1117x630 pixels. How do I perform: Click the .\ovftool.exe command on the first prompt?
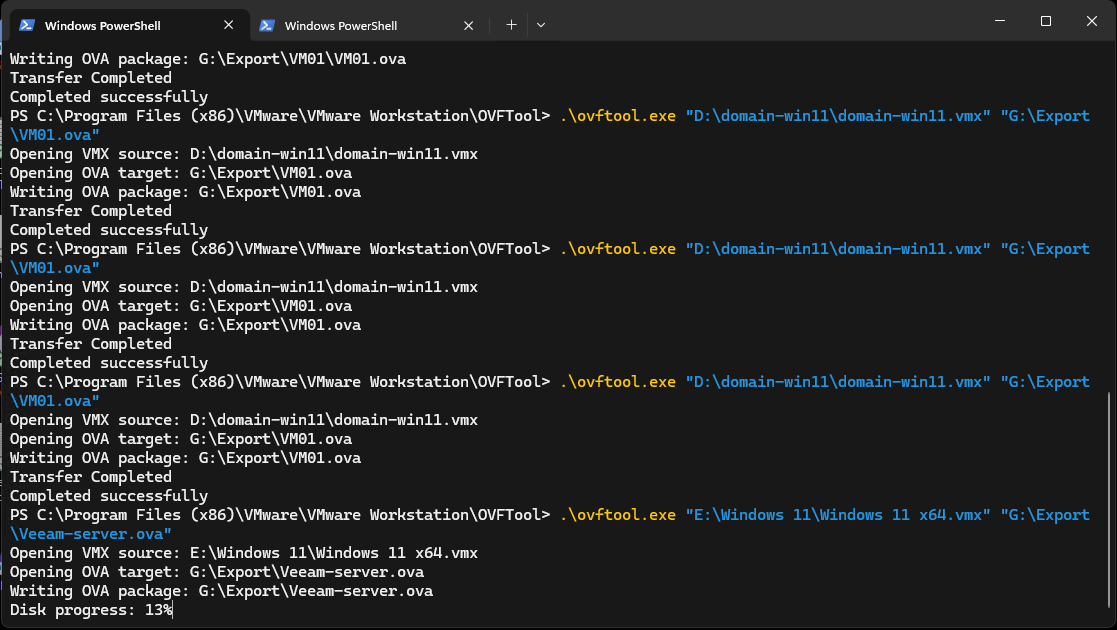[618, 115]
